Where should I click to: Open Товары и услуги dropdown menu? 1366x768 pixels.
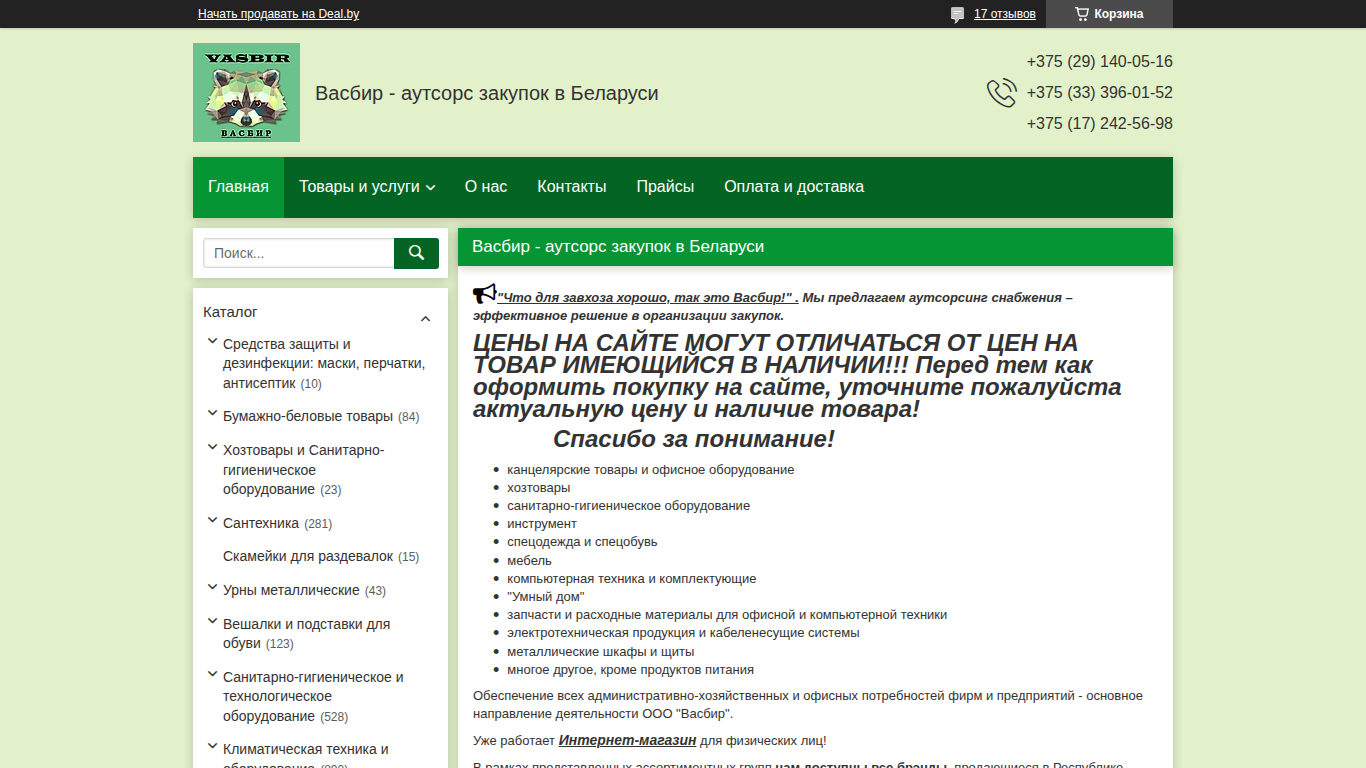pyautogui.click(x=367, y=187)
